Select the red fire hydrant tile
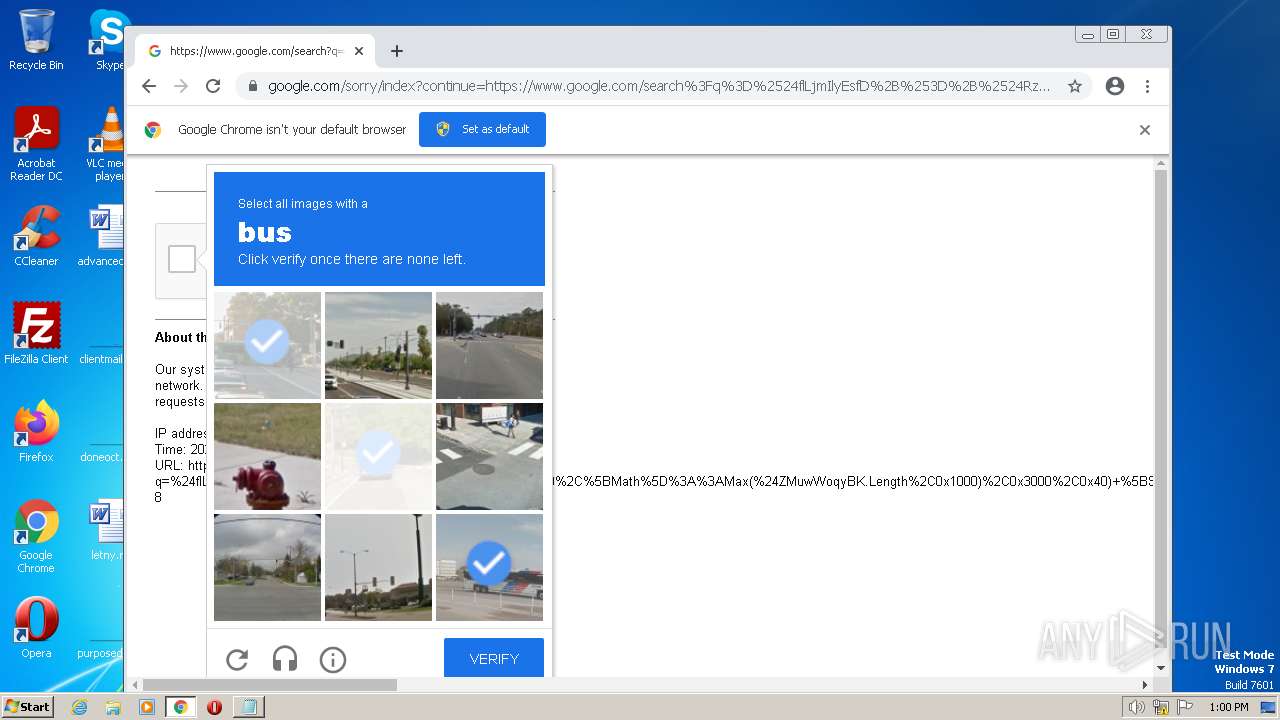 pos(267,456)
